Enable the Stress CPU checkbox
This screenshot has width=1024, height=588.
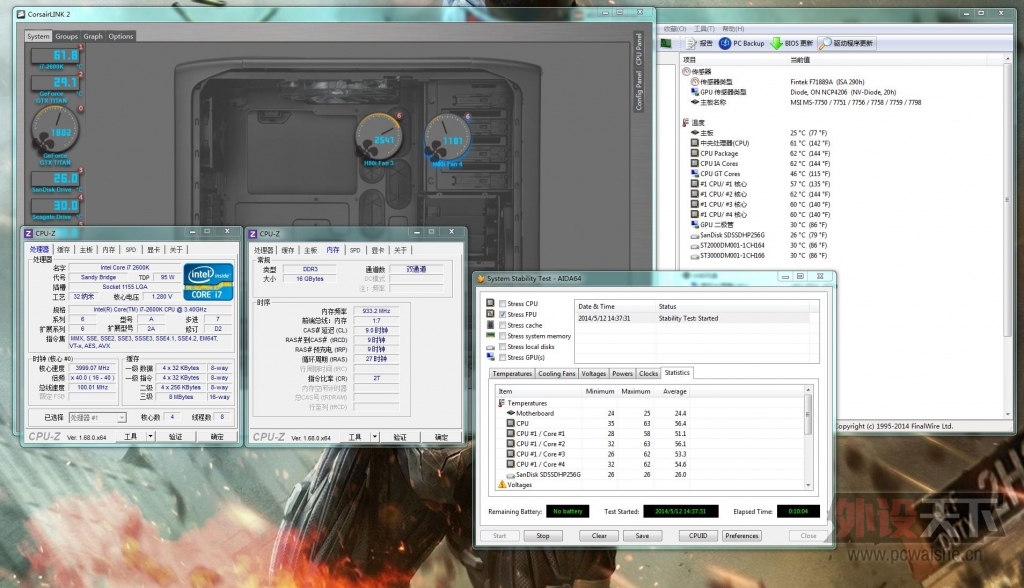[503, 304]
